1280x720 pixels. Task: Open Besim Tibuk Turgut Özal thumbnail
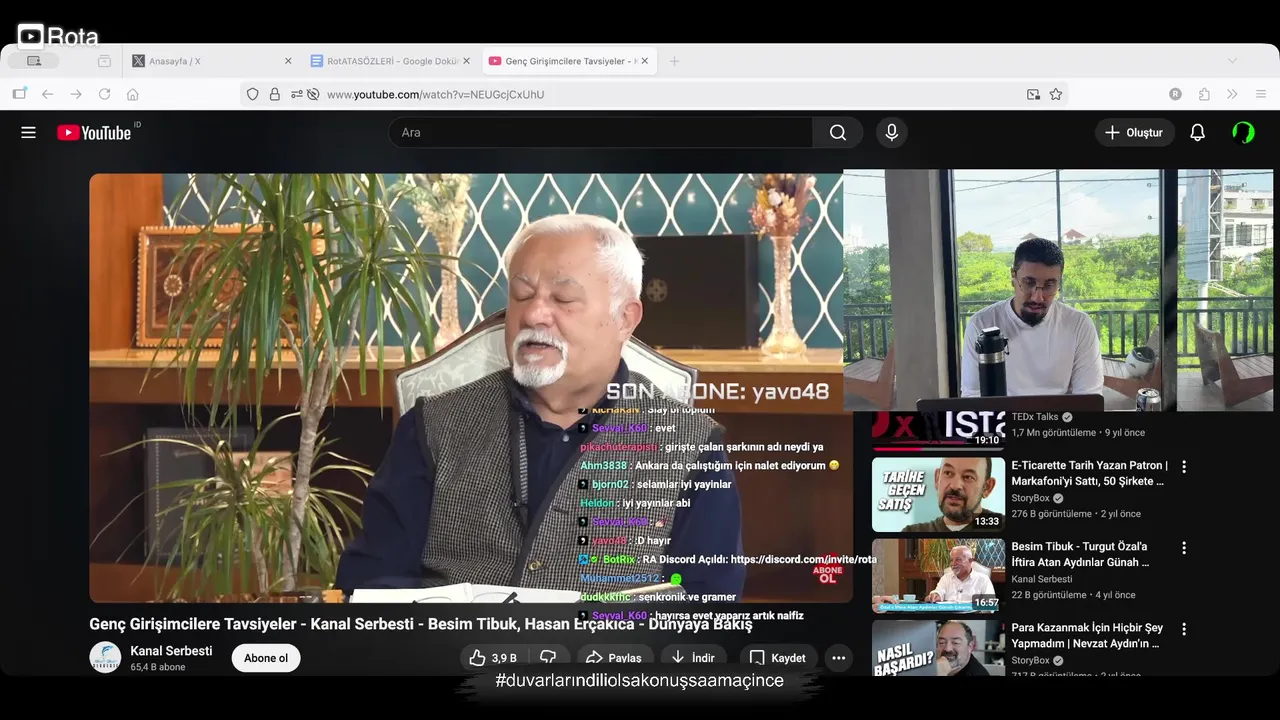click(x=938, y=575)
